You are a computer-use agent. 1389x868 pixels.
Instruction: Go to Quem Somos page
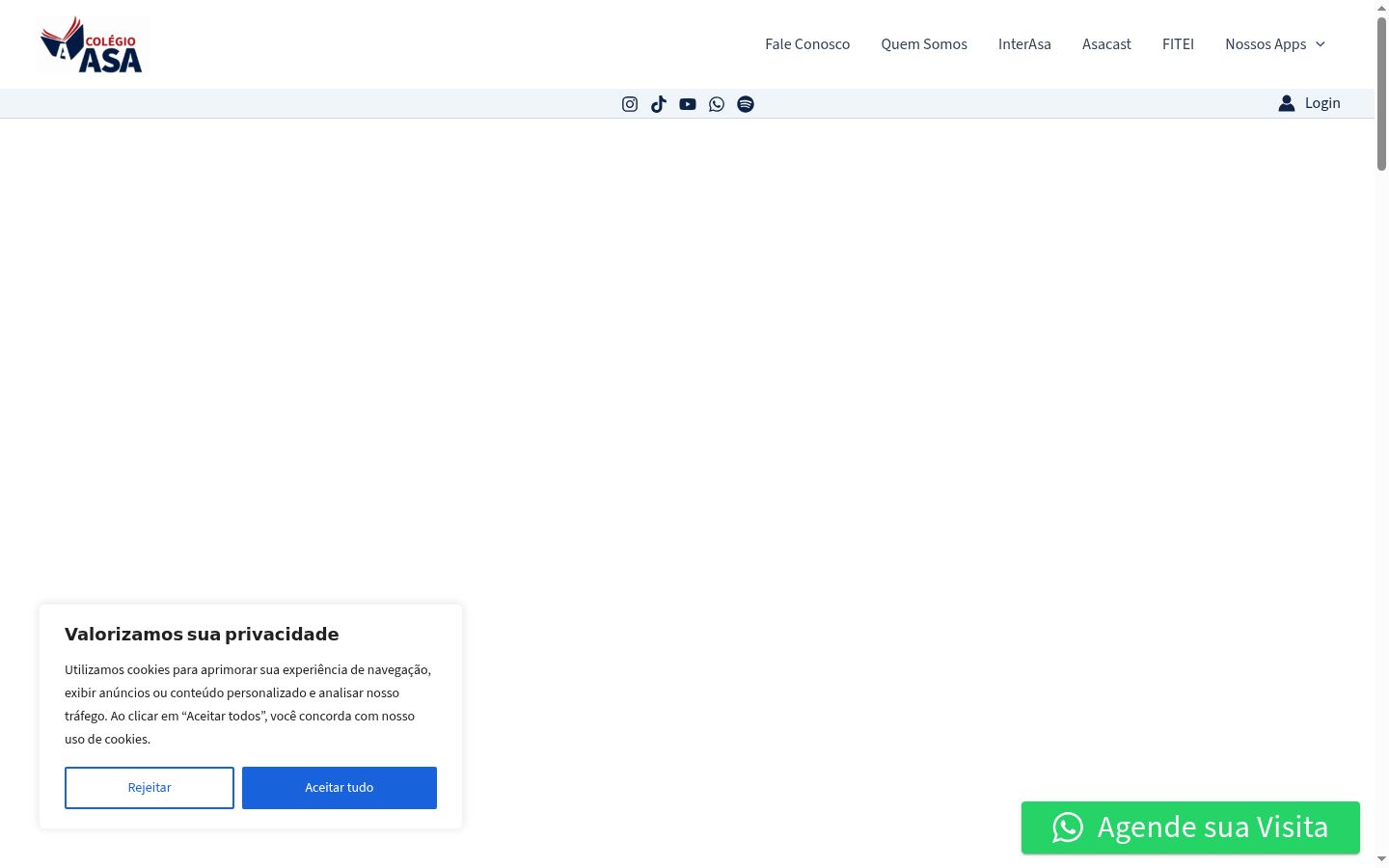tap(924, 44)
